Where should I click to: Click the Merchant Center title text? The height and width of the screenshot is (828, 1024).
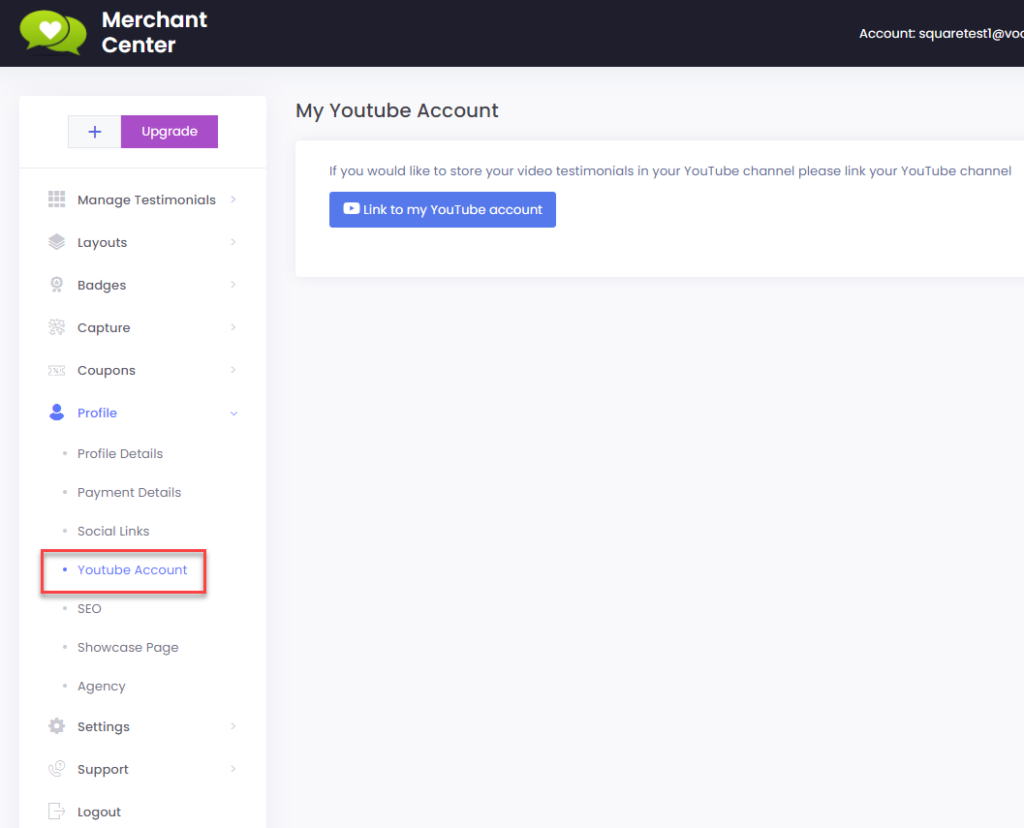[154, 32]
